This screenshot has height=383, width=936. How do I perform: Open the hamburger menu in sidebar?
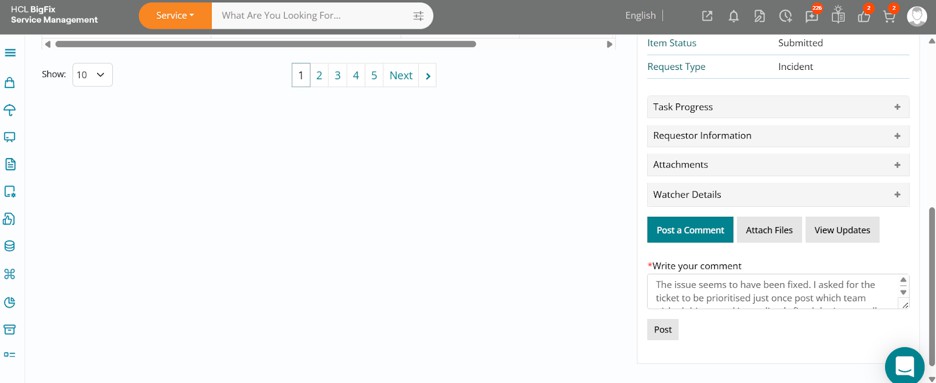pos(10,52)
